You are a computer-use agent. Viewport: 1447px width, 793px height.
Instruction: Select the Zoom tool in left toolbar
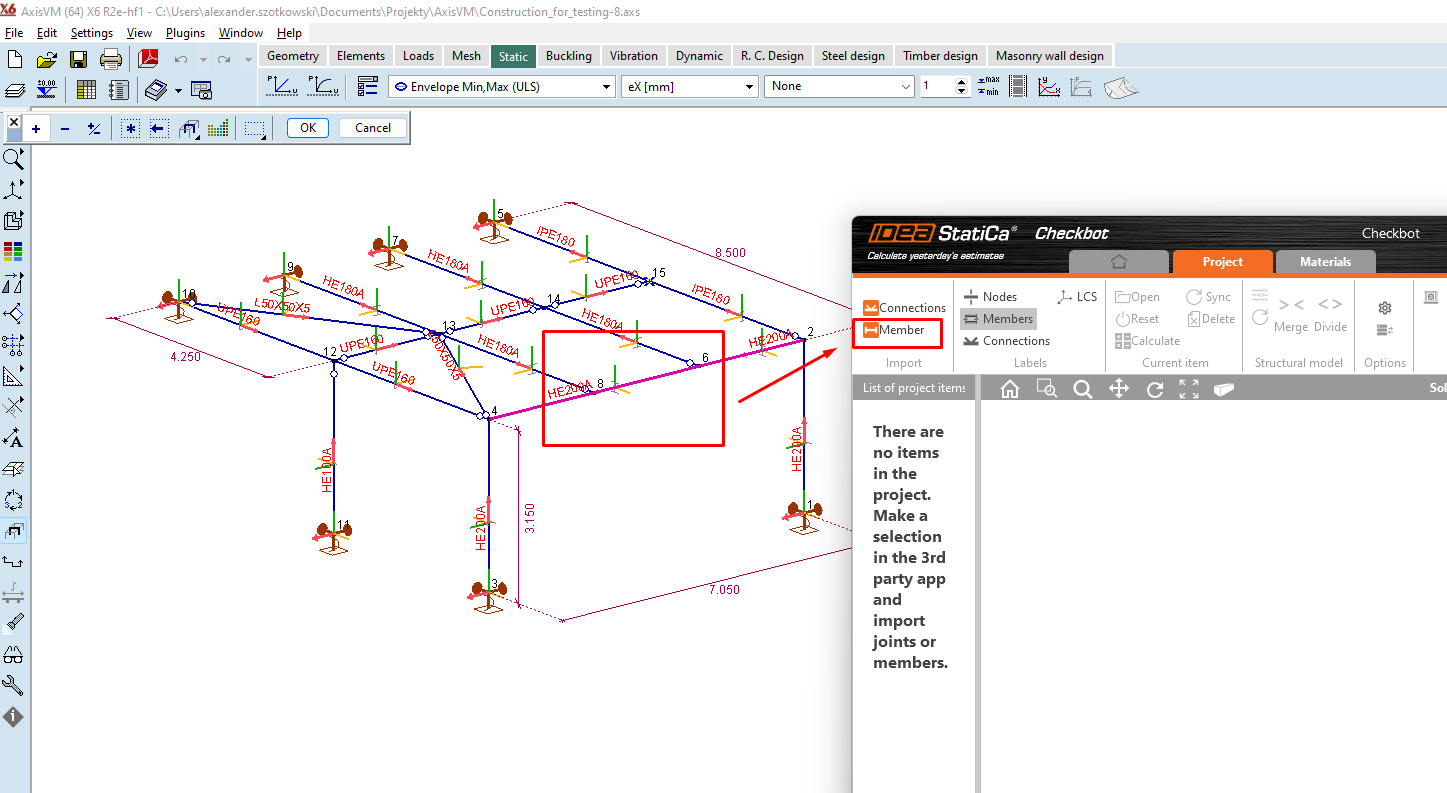coord(13,158)
